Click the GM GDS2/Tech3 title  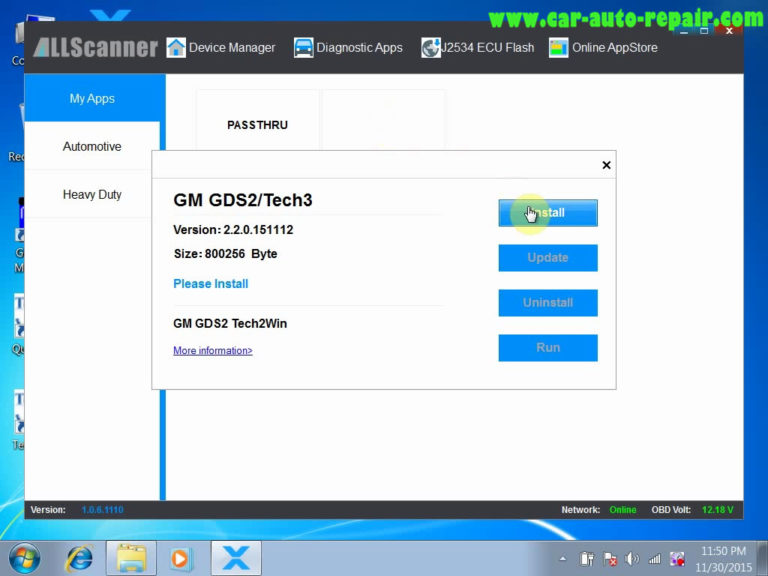[x=243, y=200]
